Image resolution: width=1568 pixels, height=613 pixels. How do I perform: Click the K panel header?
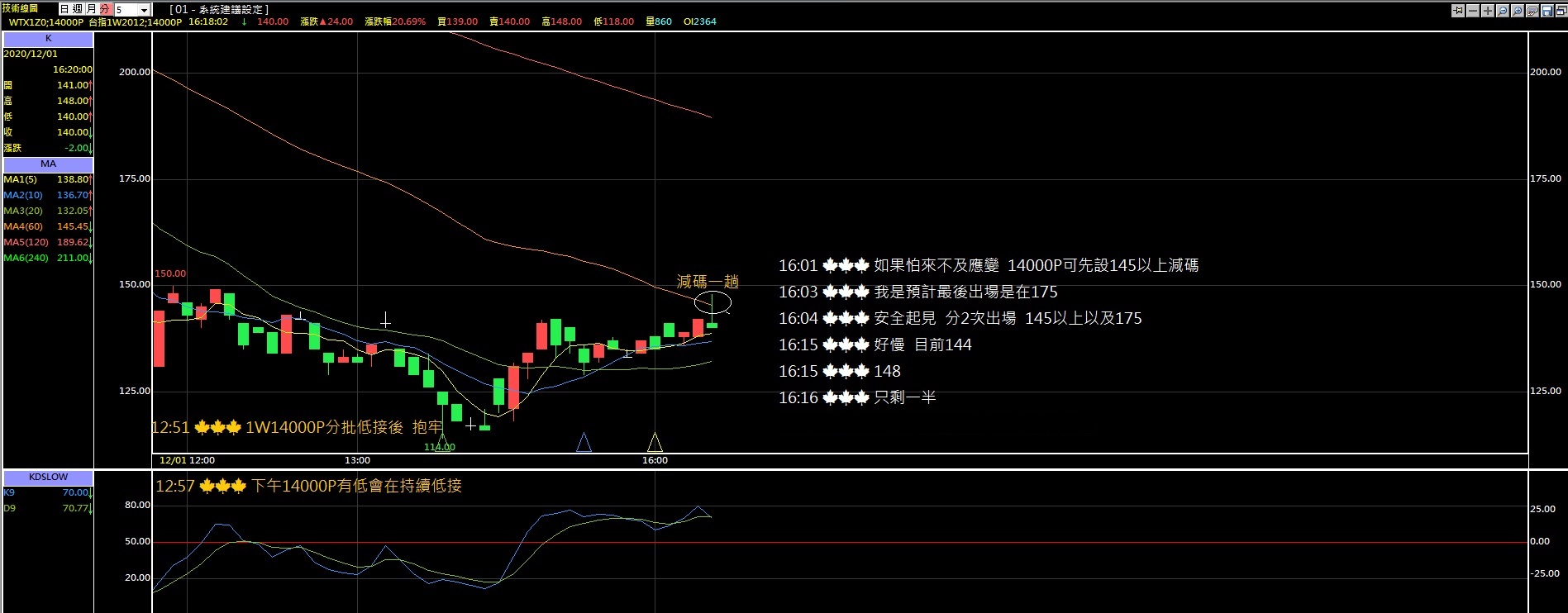pyautogui.click(x=48, y=39)
